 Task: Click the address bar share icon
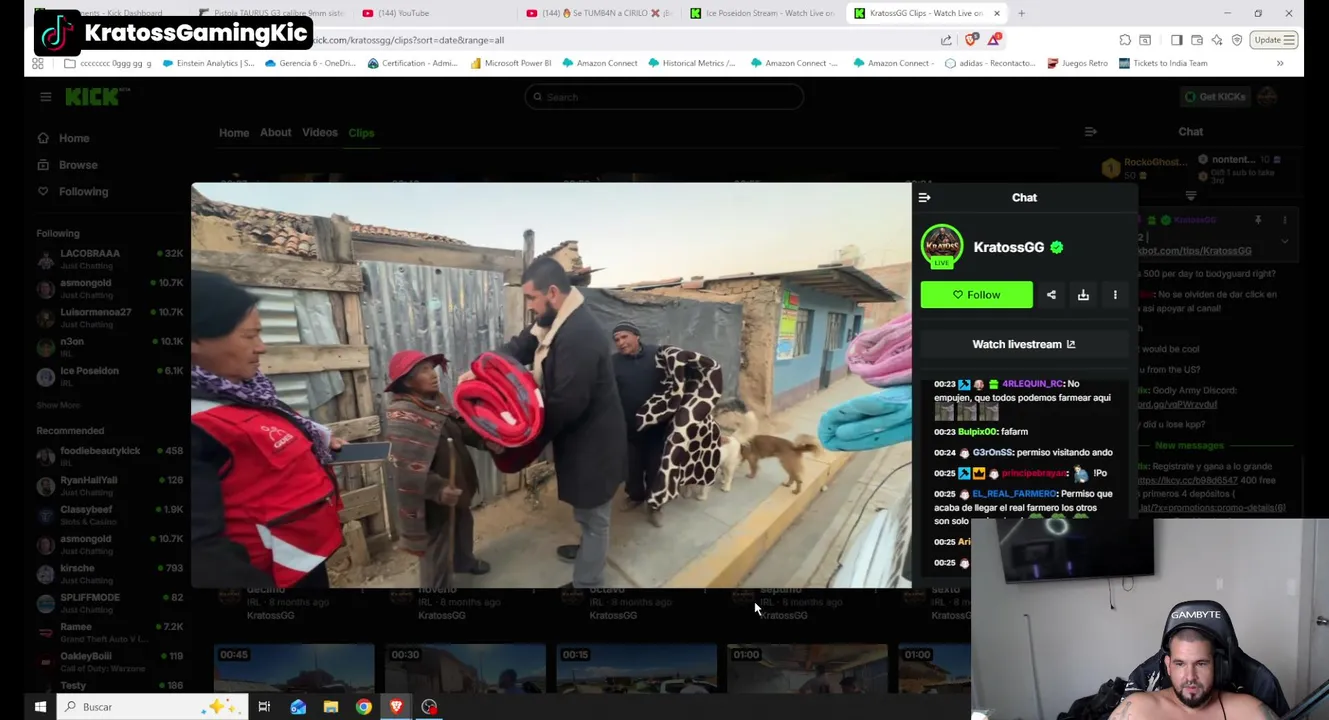[946, 40]
